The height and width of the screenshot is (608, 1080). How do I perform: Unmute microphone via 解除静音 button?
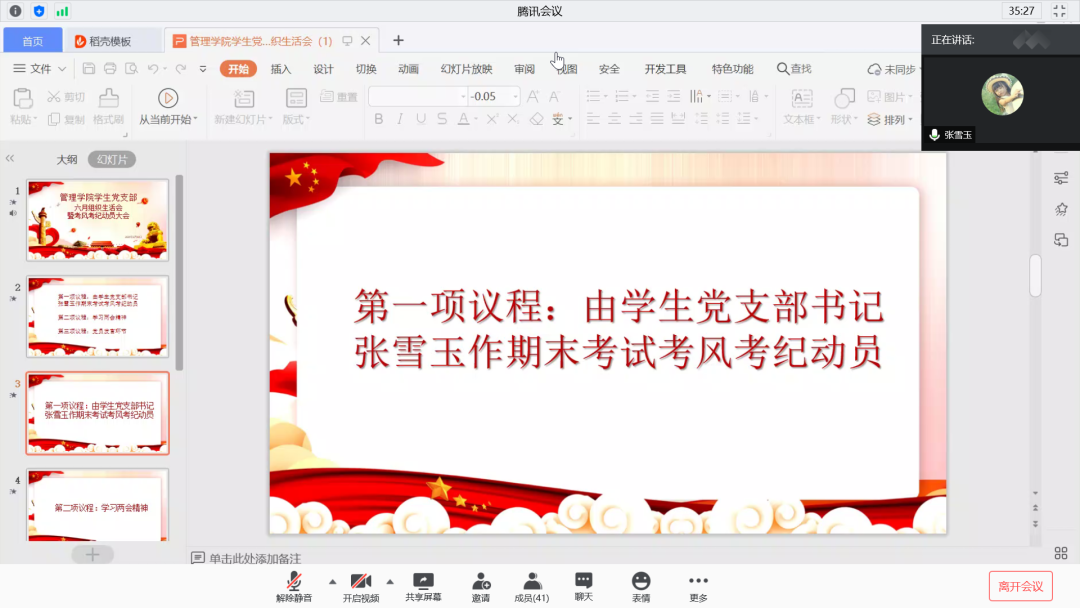pyautogui.click(x=296, y=585)
